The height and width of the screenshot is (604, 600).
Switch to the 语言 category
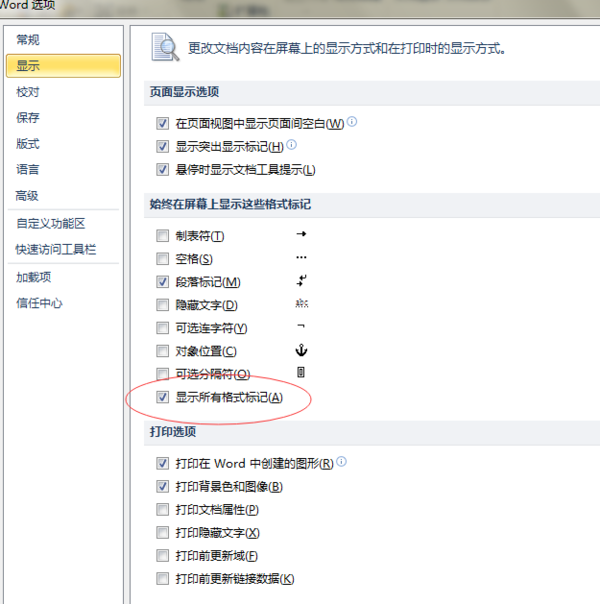(27, 169)
